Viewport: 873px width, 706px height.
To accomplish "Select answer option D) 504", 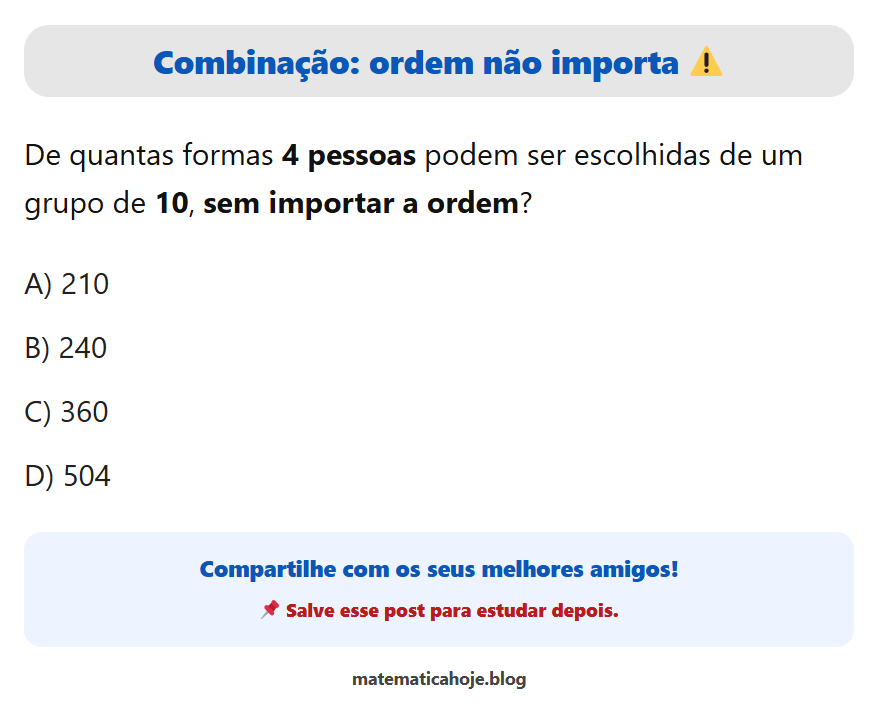I will tap(67, 476).
